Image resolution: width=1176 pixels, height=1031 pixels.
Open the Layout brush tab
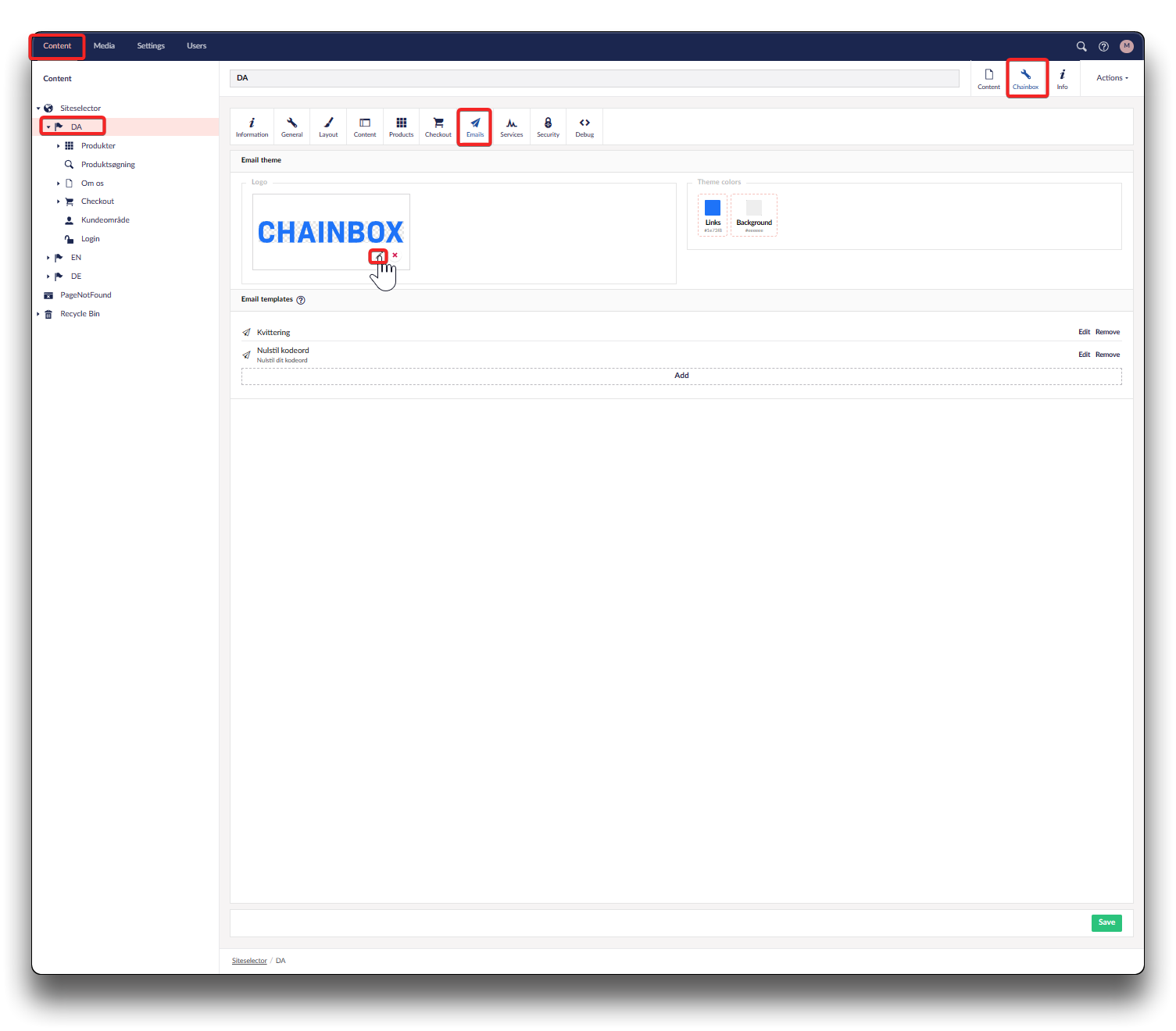(x=328, y=127)
